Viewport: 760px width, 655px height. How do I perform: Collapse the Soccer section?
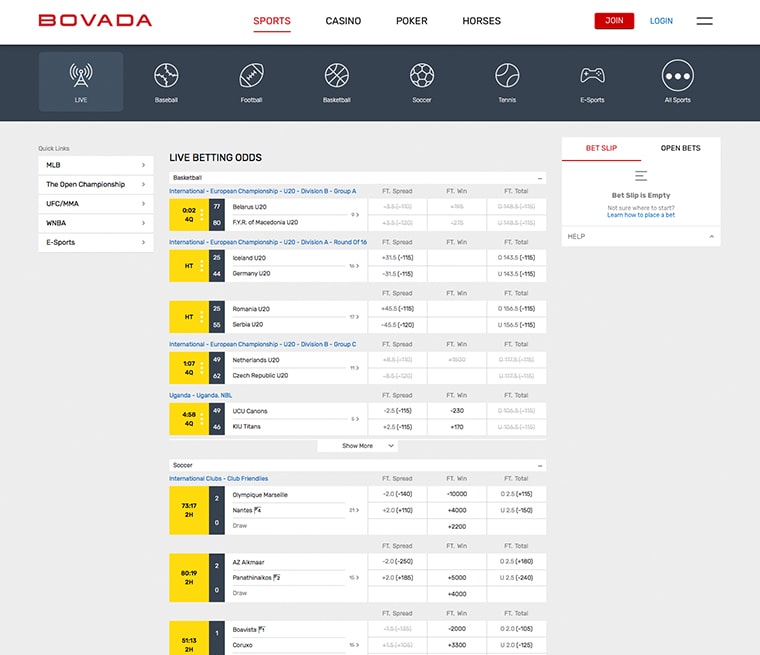pyautogui.click(x=540, y=465)
